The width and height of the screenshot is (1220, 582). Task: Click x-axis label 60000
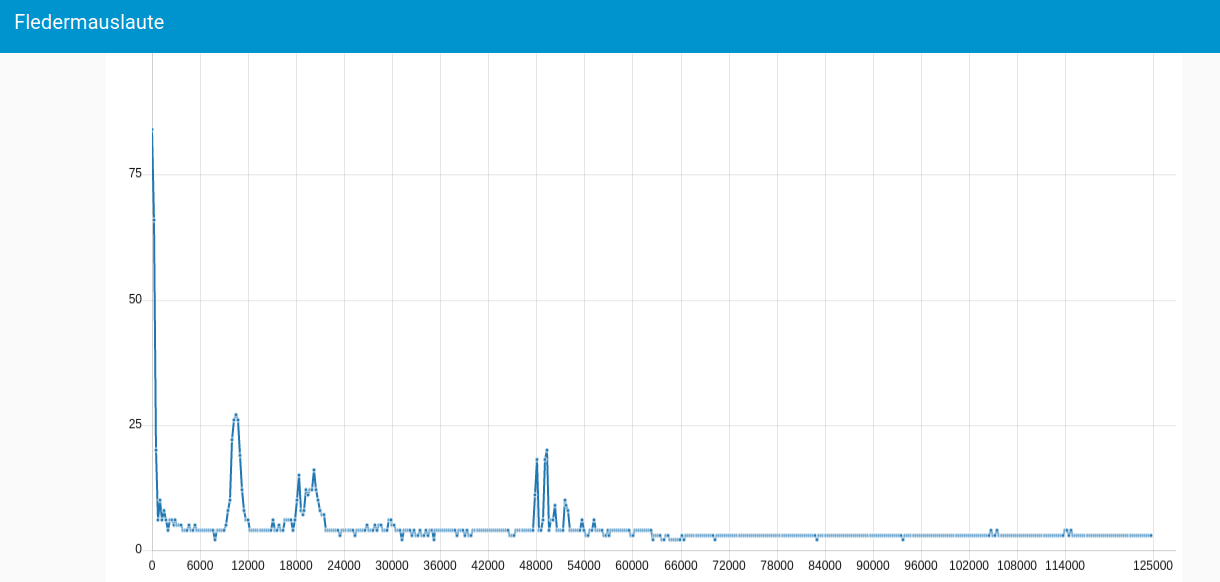click(x=632, y=566)
